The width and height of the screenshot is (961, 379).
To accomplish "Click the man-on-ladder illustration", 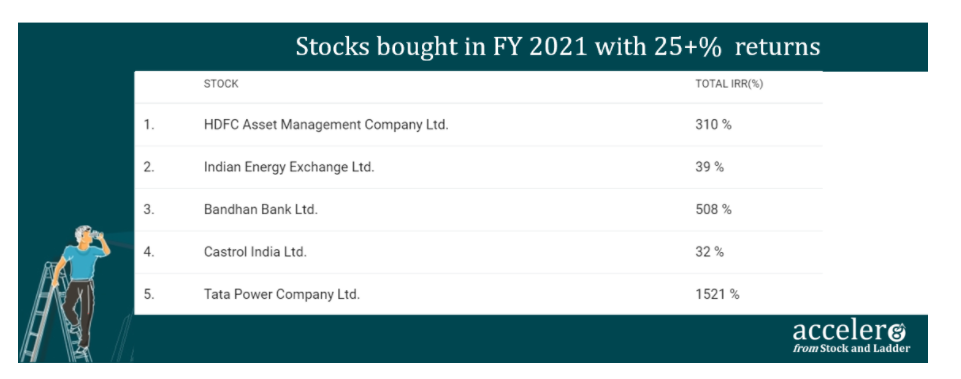I will pos(83,288).
